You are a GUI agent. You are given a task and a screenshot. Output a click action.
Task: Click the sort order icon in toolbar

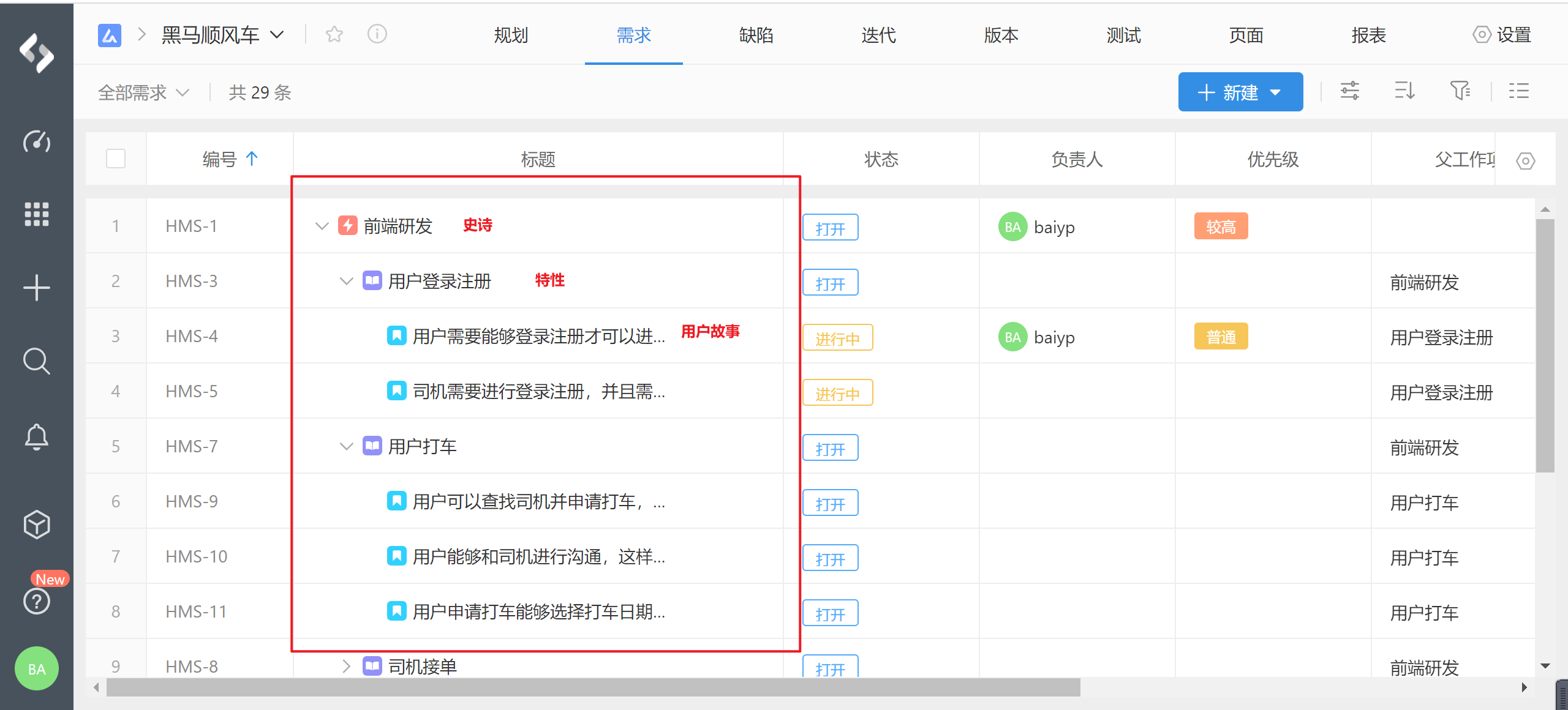(1404, 91)
